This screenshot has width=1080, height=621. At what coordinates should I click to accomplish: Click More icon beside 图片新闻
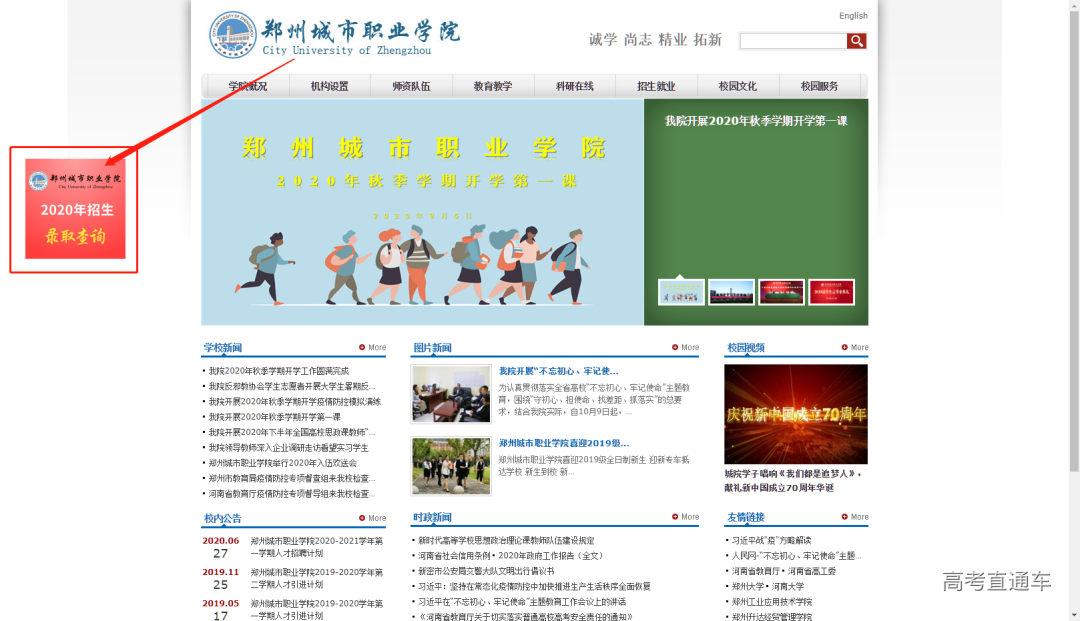tap(685, 348)
